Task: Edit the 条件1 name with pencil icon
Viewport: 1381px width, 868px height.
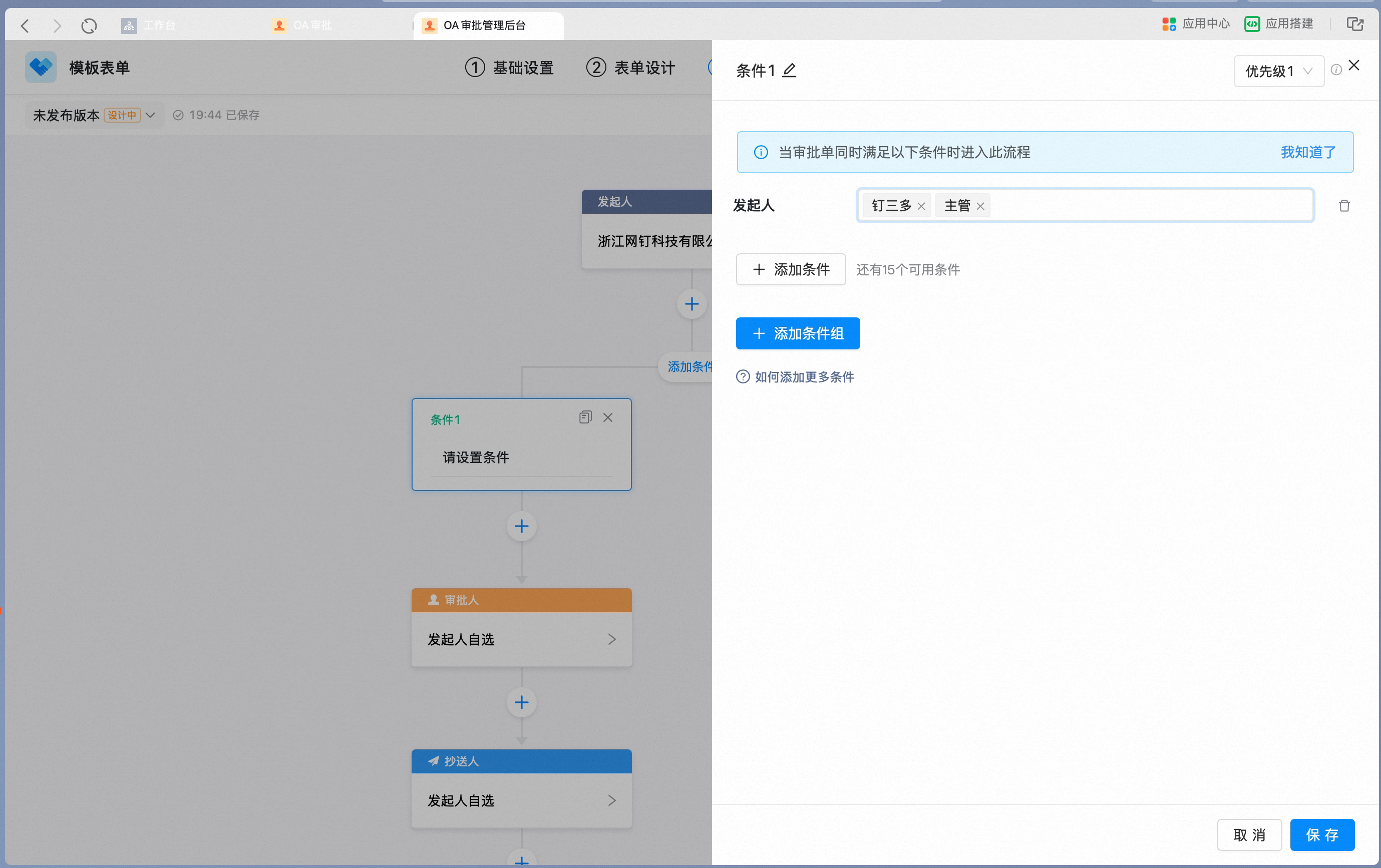Action: coord(789,71)
